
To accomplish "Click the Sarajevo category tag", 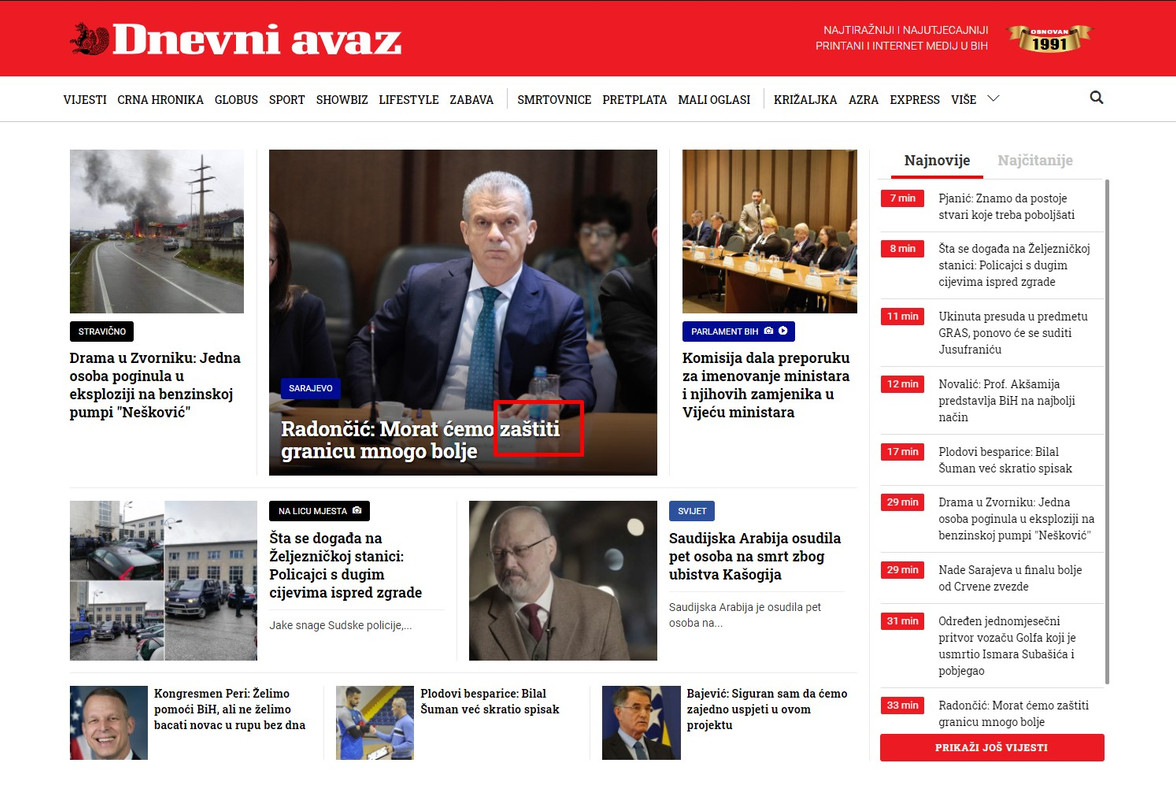I will 310,388.
